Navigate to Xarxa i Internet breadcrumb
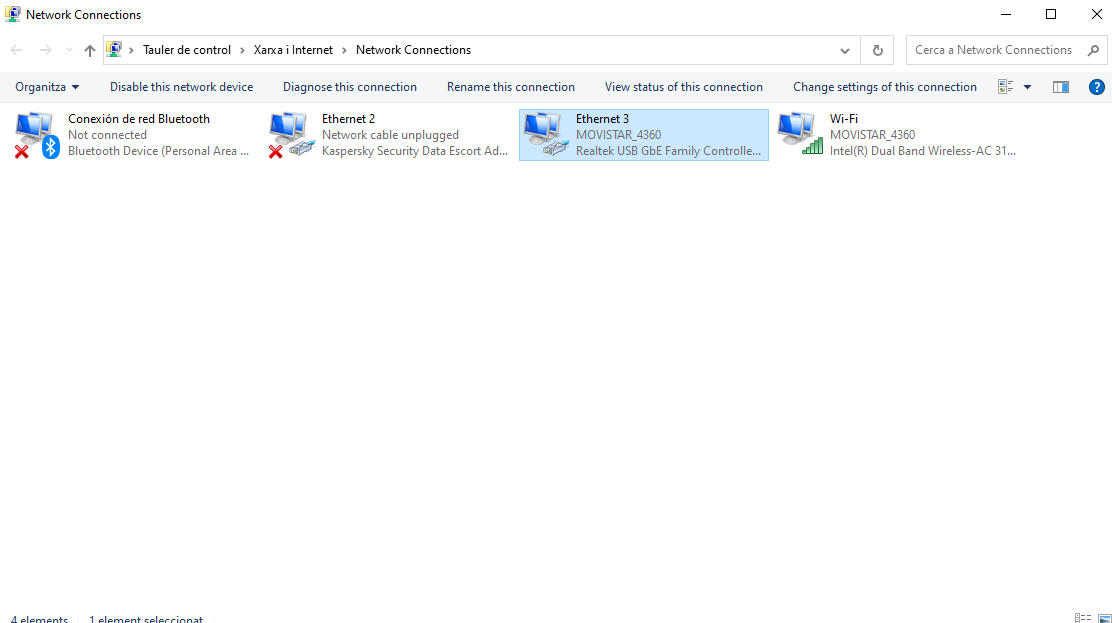 pyautogui.click(x=293, y=50)
